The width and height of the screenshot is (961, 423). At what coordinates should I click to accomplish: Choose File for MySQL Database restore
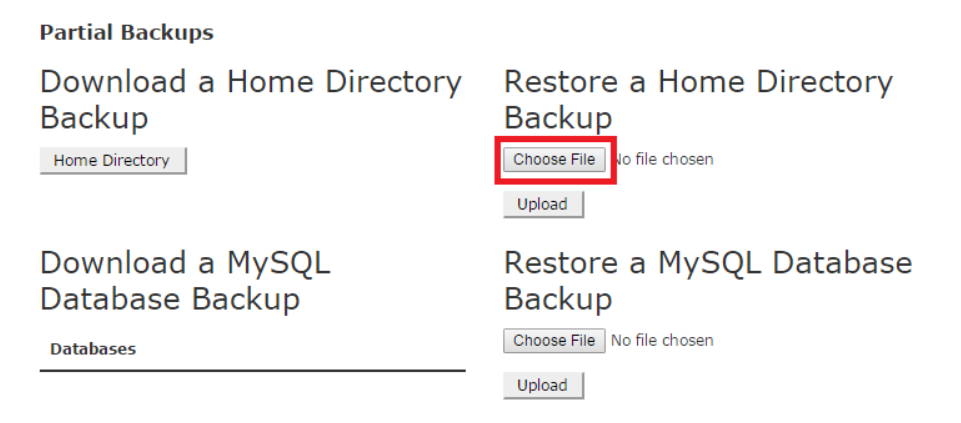[554, 341]
